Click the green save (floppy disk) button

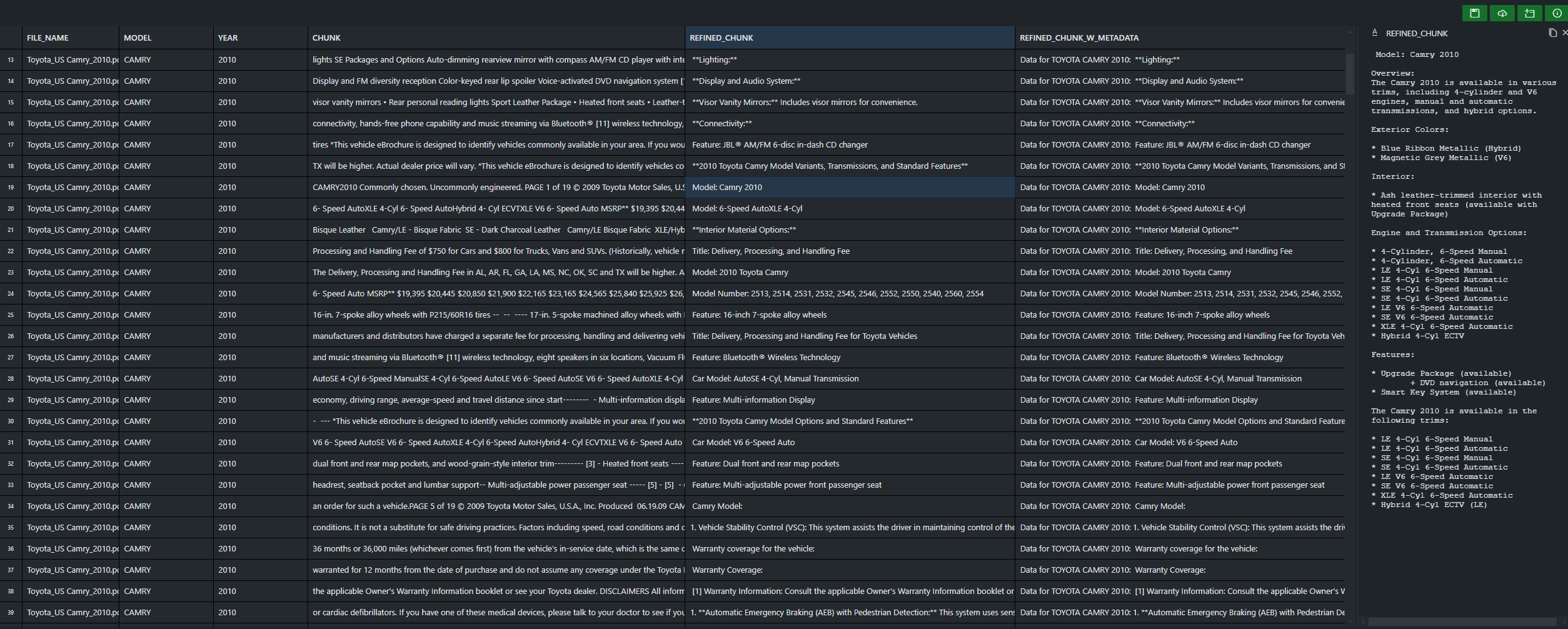[1474, 13]
